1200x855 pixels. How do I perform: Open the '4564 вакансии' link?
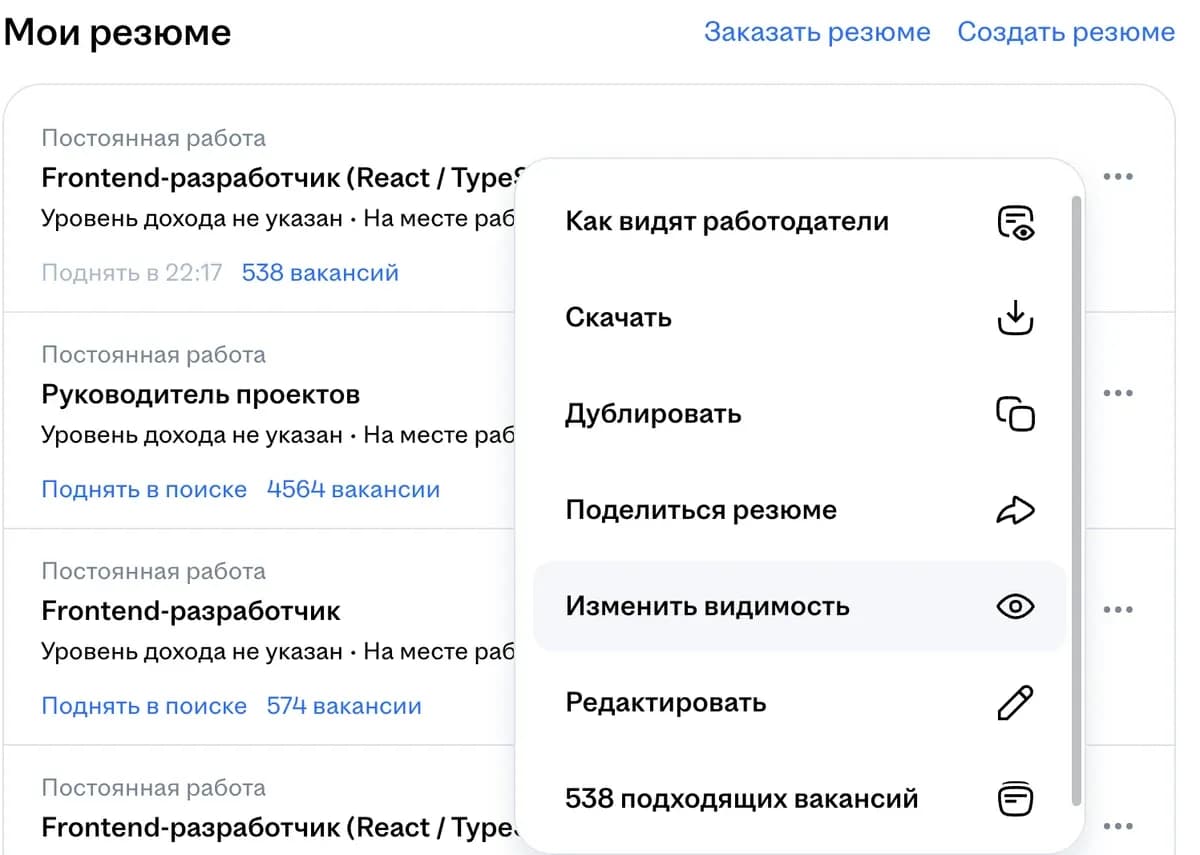coord(353,489)
